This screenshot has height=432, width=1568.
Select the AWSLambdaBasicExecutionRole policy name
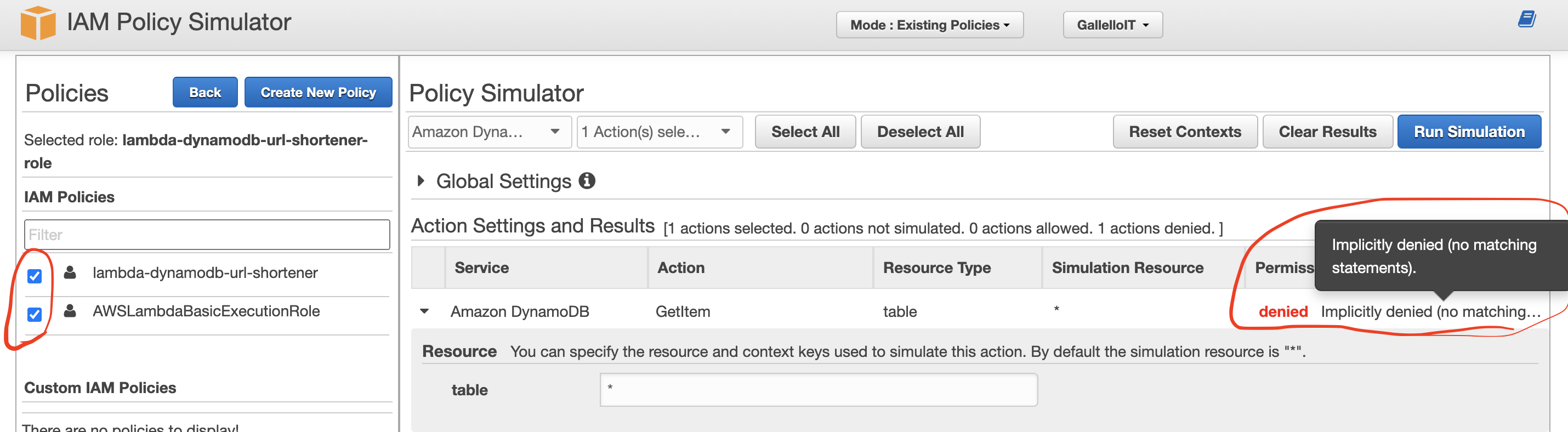206,311
